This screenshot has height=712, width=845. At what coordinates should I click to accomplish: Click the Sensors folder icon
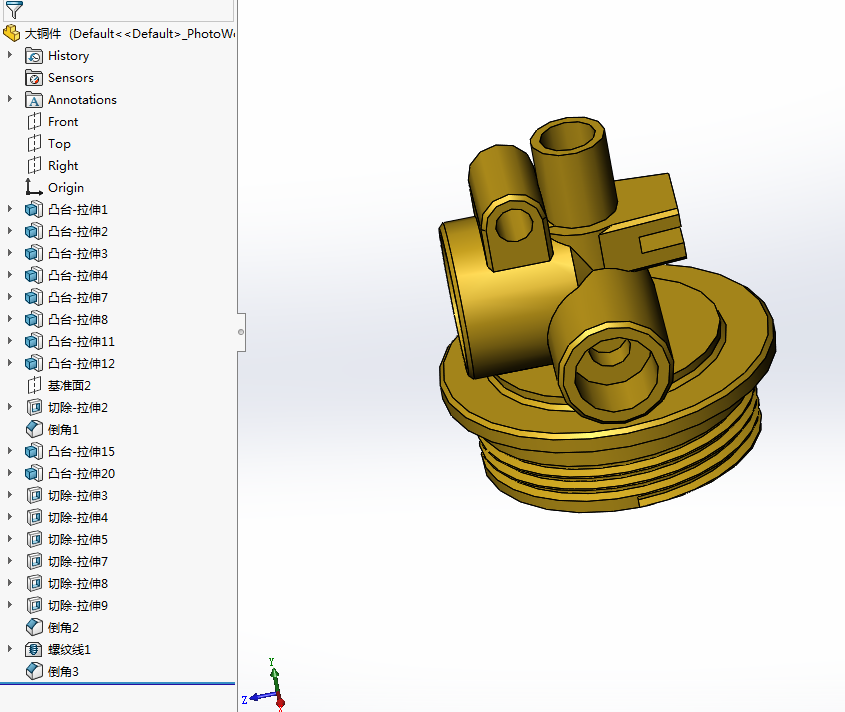click(34, 78)
